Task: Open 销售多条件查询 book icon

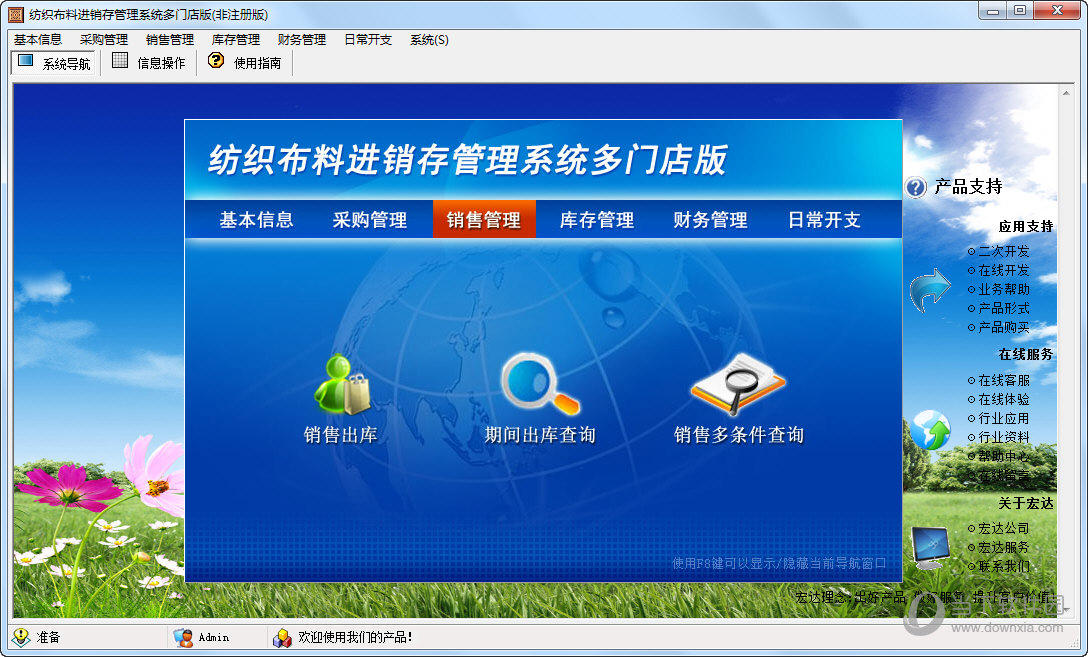Action: 738,384
